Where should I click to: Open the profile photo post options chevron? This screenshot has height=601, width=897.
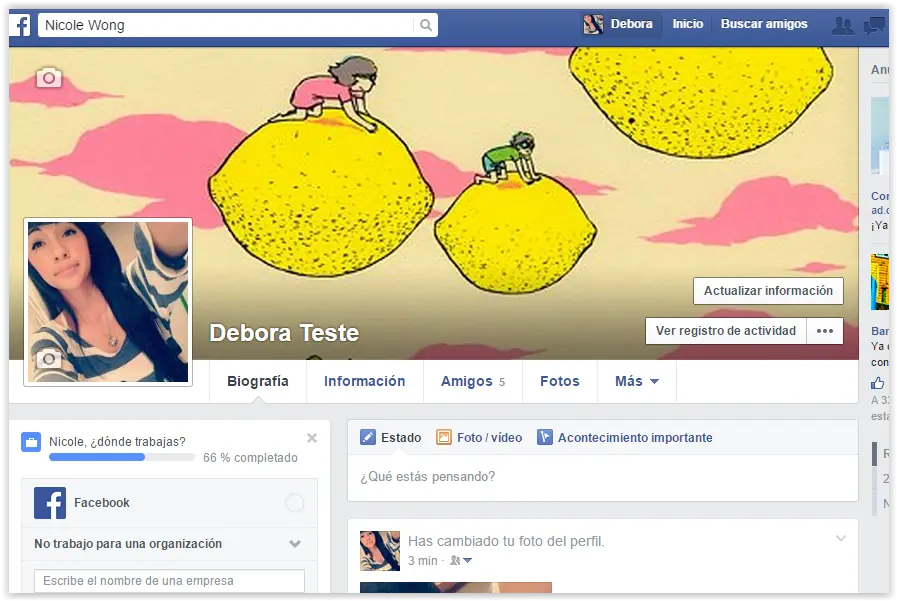840,538
